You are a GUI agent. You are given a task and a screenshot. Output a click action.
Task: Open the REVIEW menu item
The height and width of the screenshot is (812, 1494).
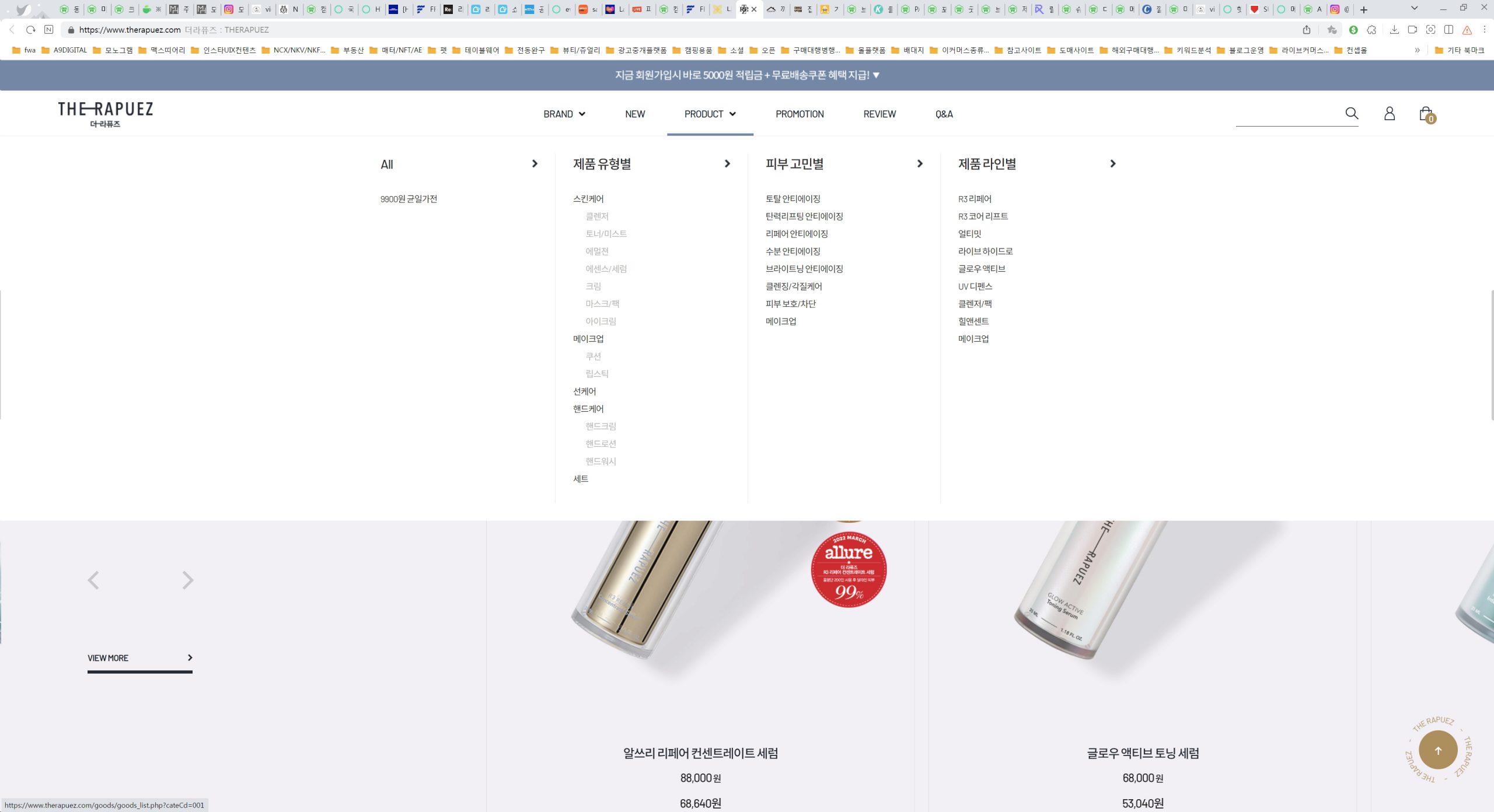[879, 114]
